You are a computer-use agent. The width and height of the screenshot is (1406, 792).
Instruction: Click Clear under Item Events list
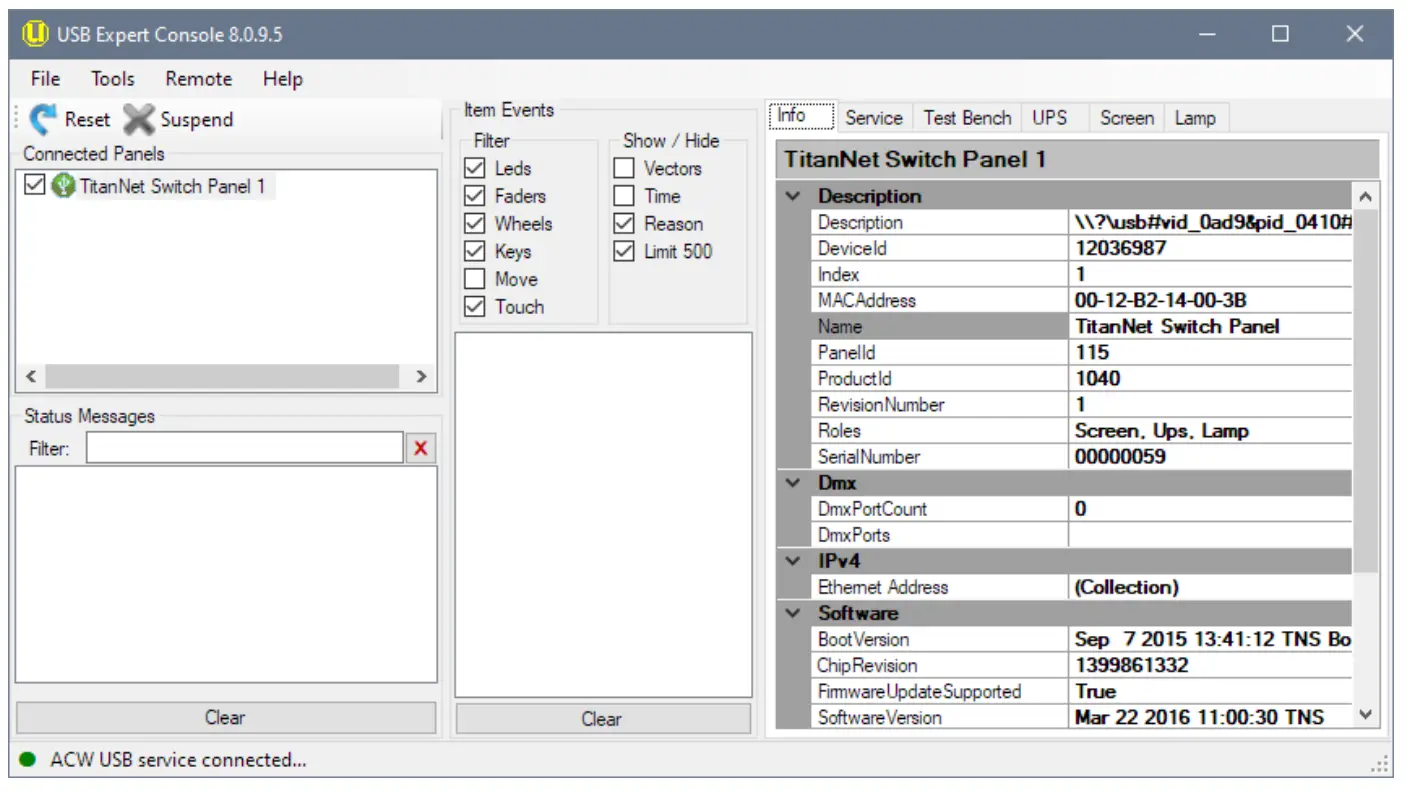click(x=602, y=719)
